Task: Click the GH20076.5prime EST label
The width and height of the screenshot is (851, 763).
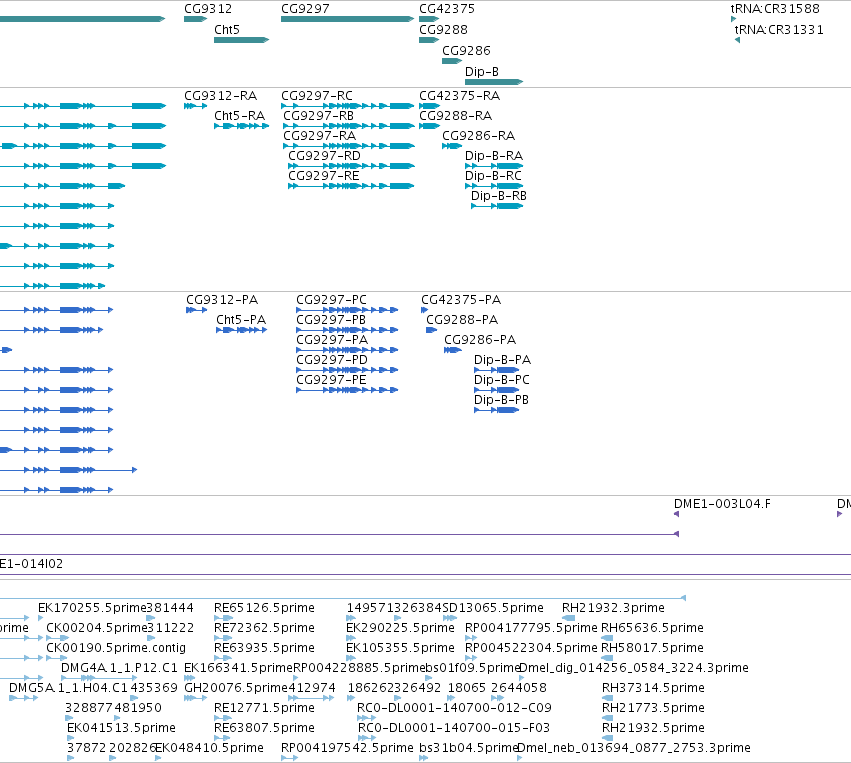Action: (236, 688)
